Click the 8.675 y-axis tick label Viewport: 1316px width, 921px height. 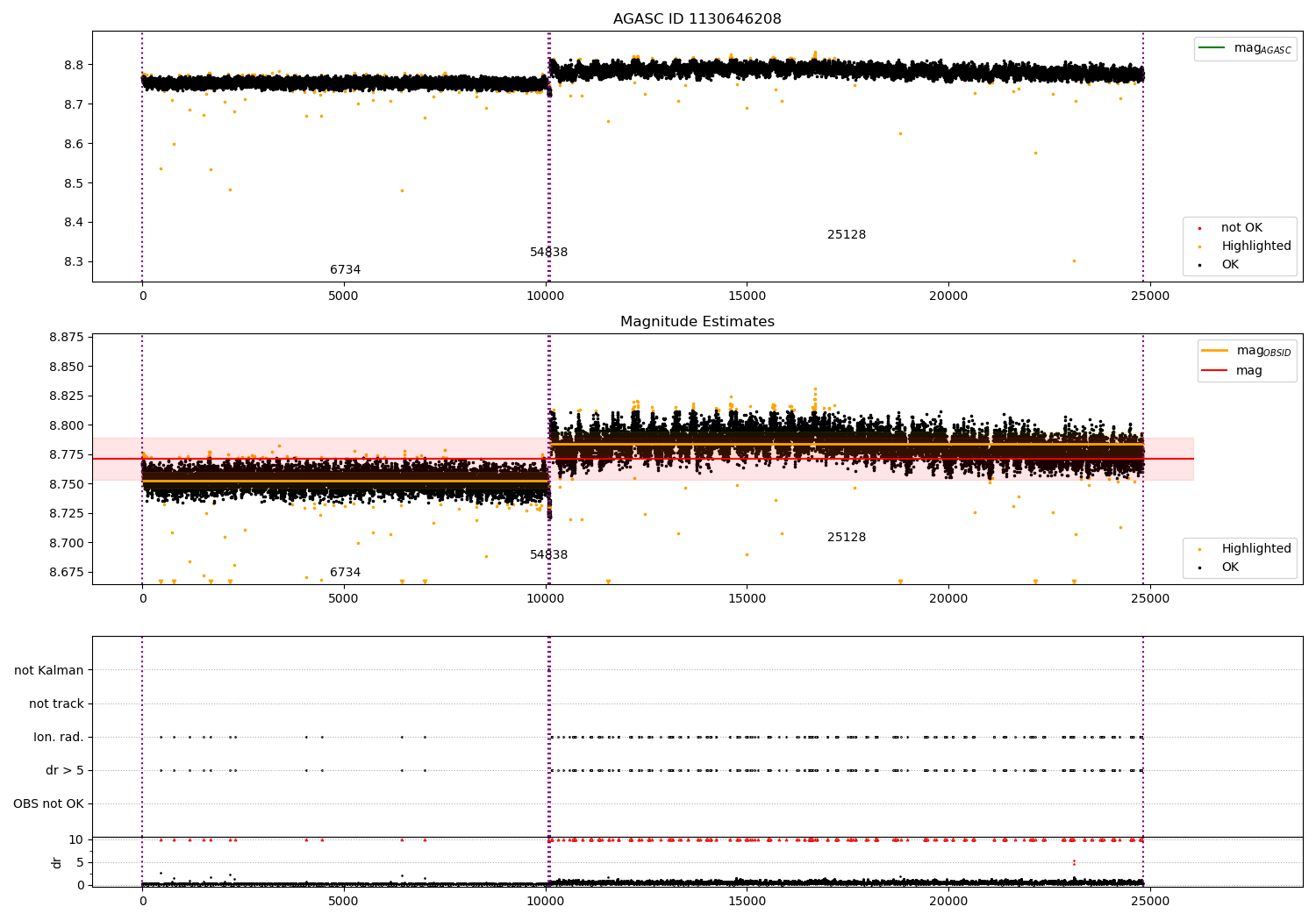pos(67,572)
